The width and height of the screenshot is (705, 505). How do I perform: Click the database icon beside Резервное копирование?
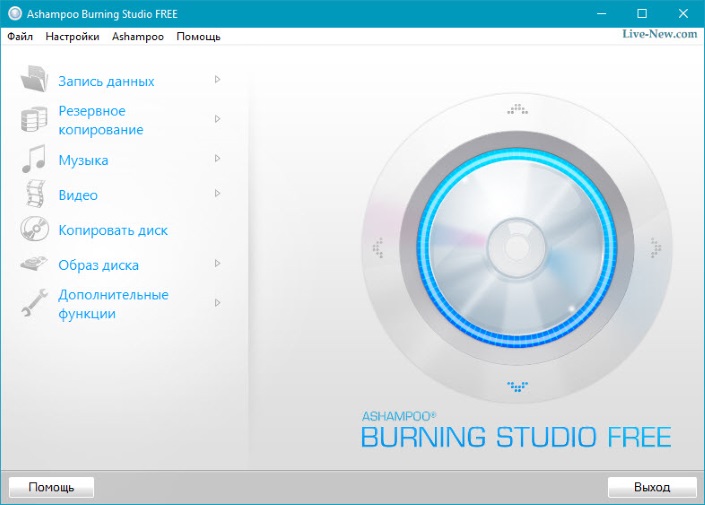[34, 119]
